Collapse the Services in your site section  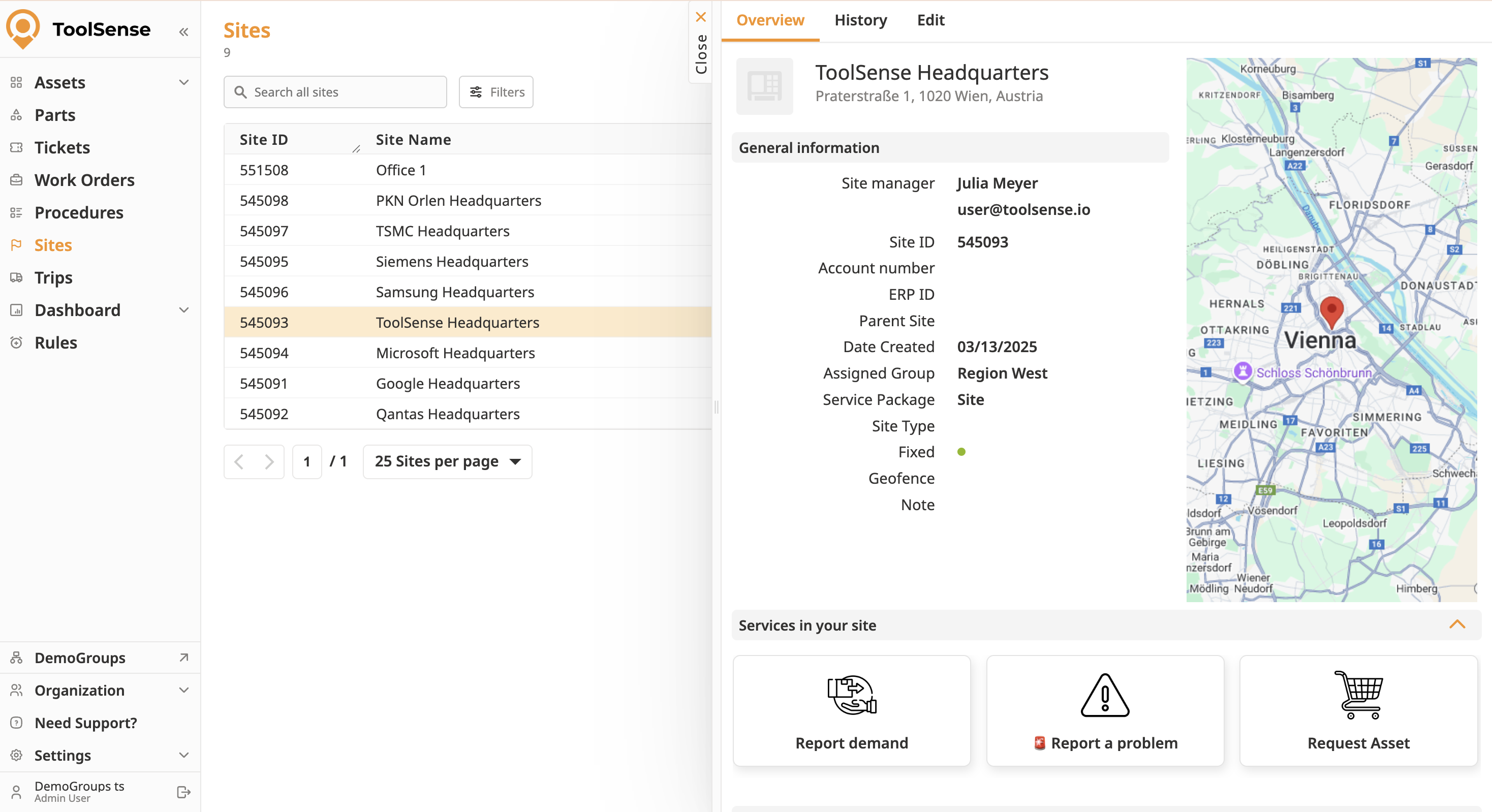(x=1456, y=624)
